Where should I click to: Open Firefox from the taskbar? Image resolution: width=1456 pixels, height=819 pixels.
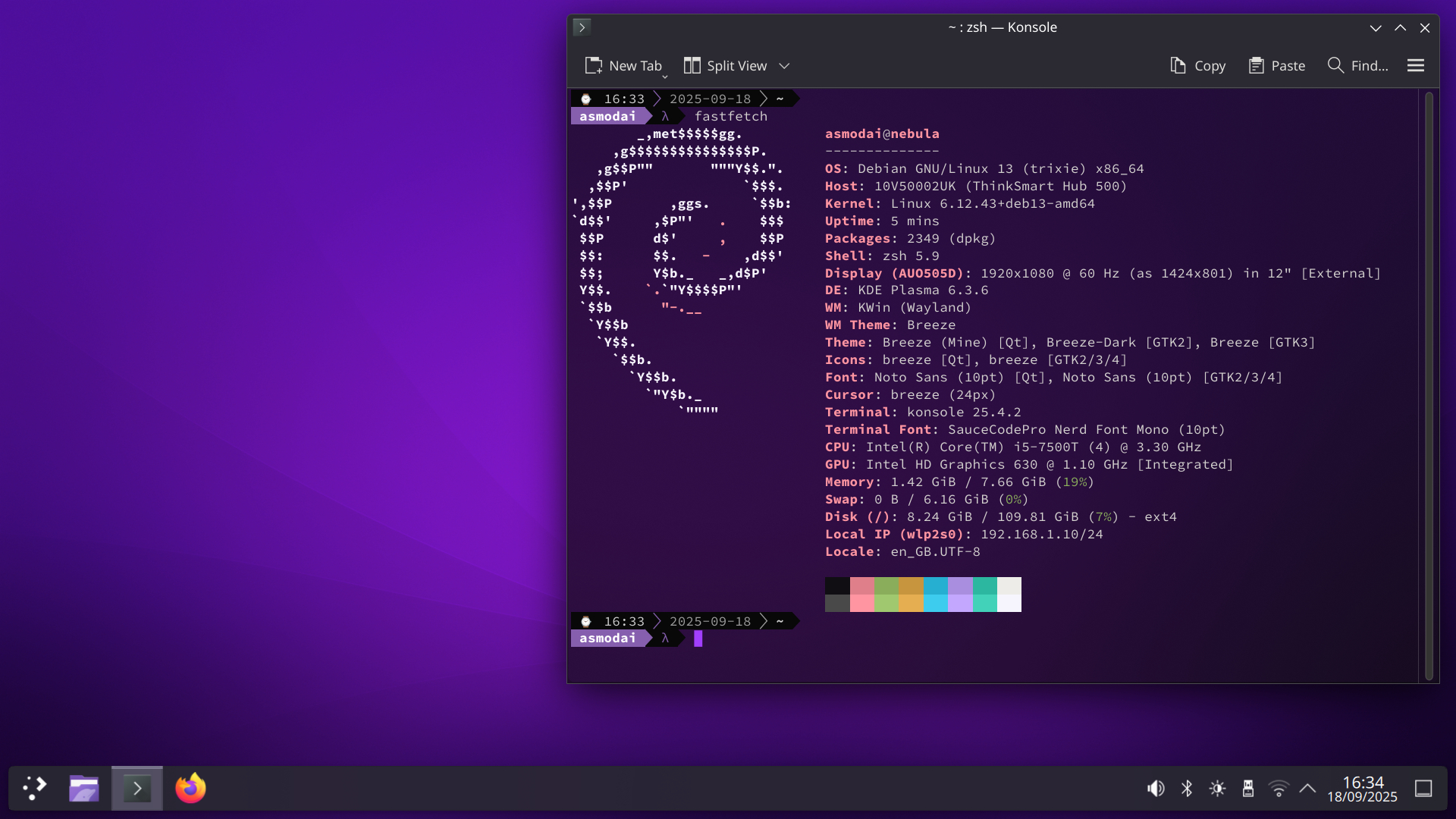pyautogui.click(x=190, y=788)
